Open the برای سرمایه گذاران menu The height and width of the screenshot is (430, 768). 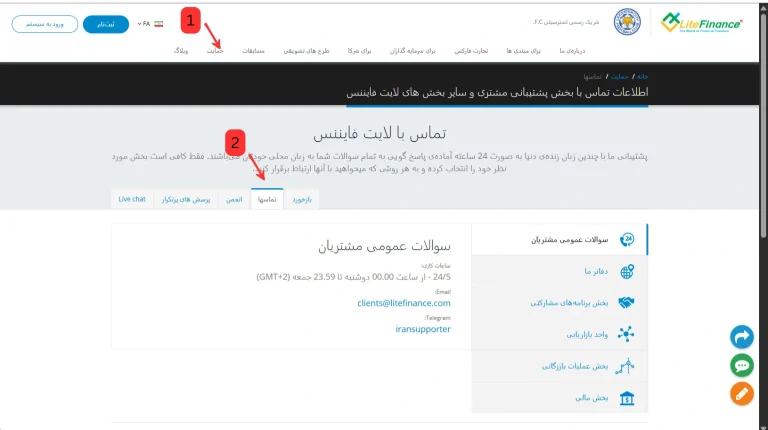412,51
